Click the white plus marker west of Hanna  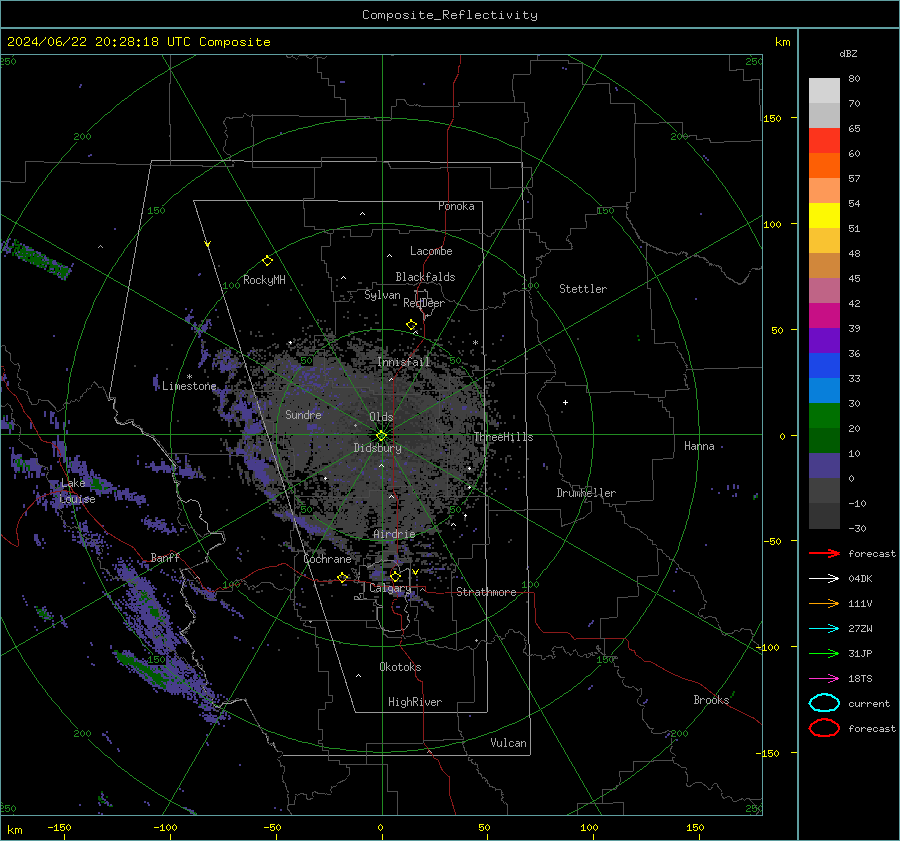[565, 402]
